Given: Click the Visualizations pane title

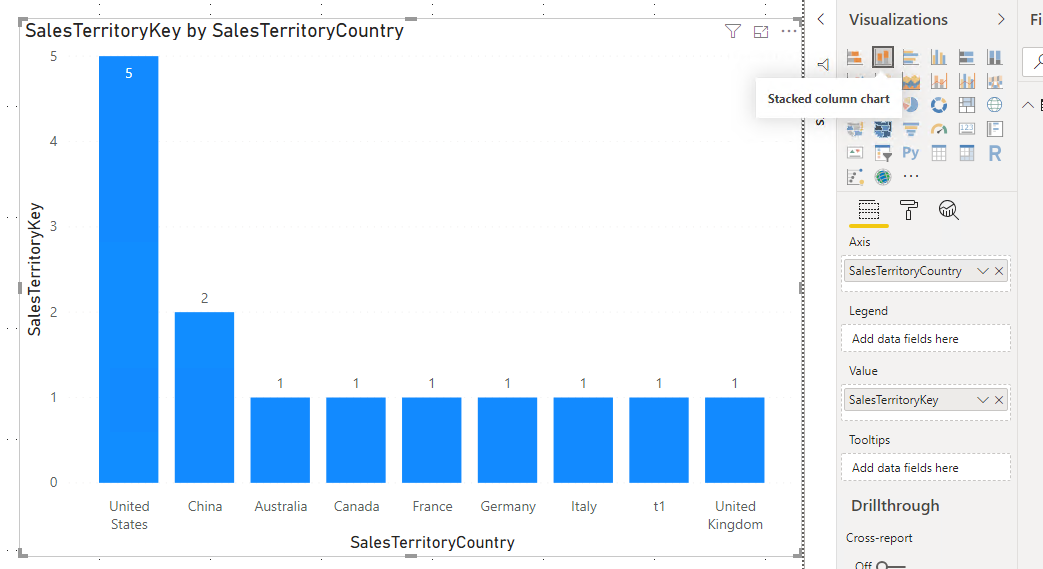Looking at the screenshot, I should coord(898,19).
